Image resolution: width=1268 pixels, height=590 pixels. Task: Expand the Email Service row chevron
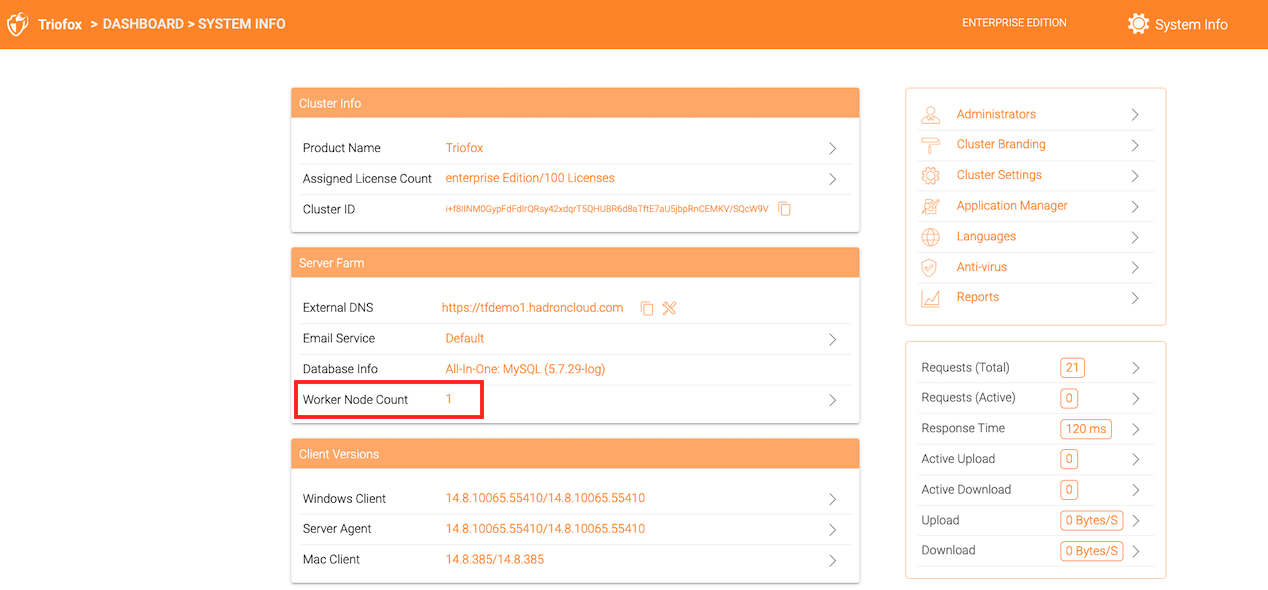833,339
